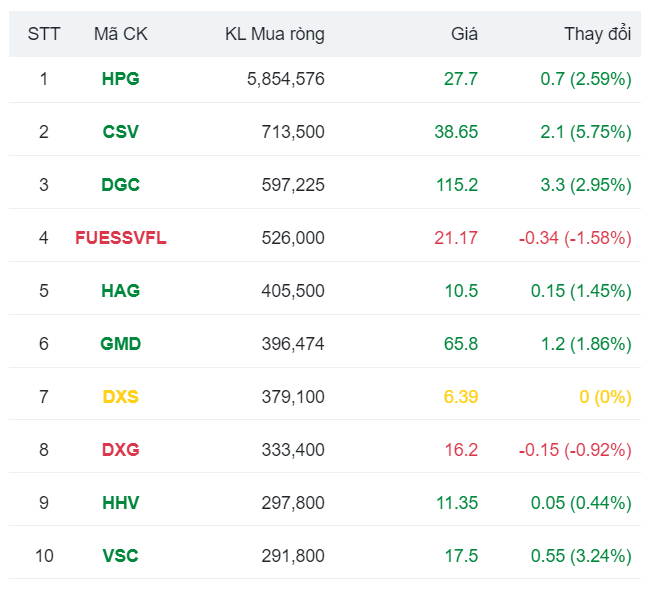Select net buy volume 379,100

point(293,397)
